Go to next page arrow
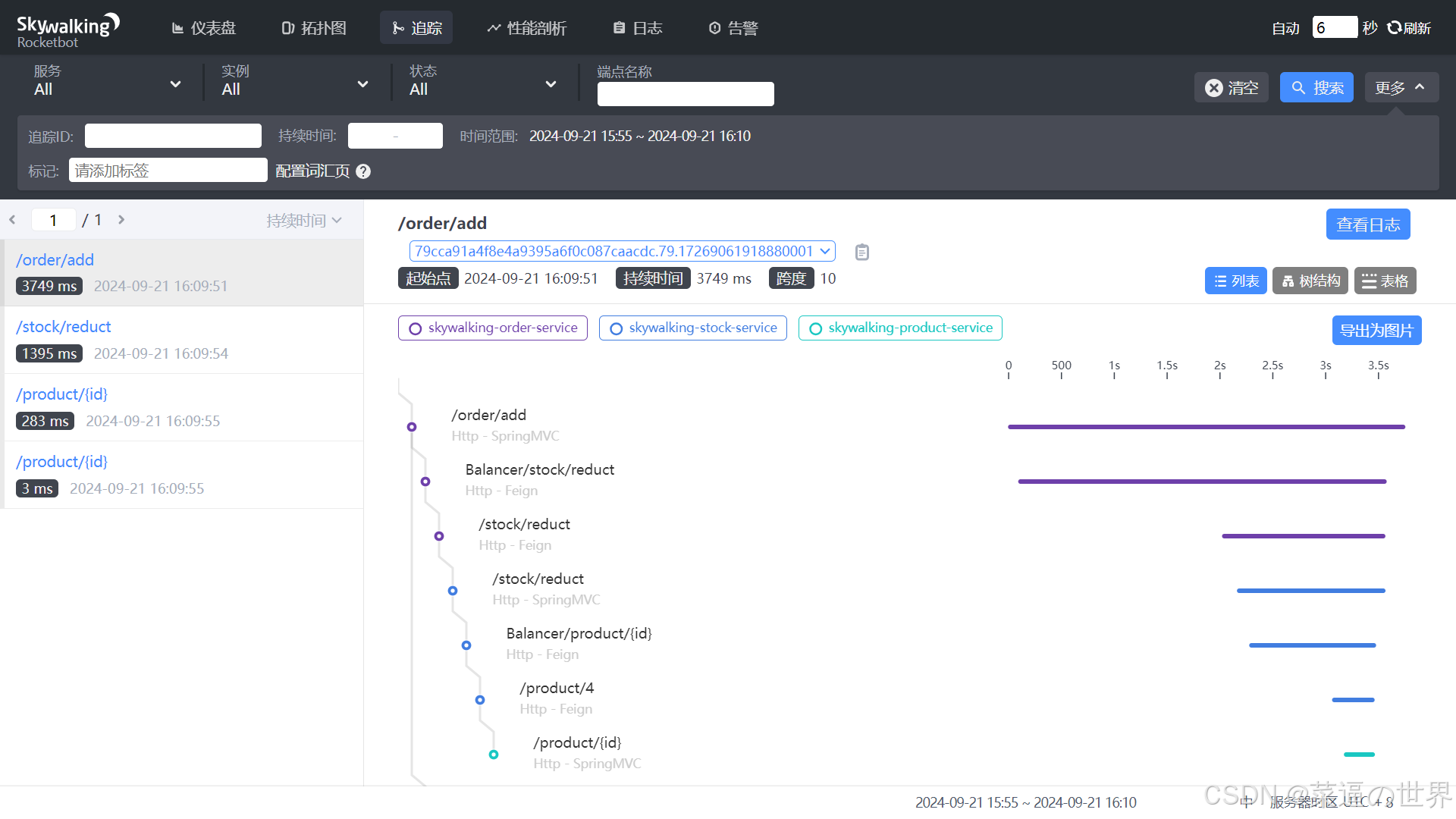This screenshot has width=1456, height=819. coord(121,220)
